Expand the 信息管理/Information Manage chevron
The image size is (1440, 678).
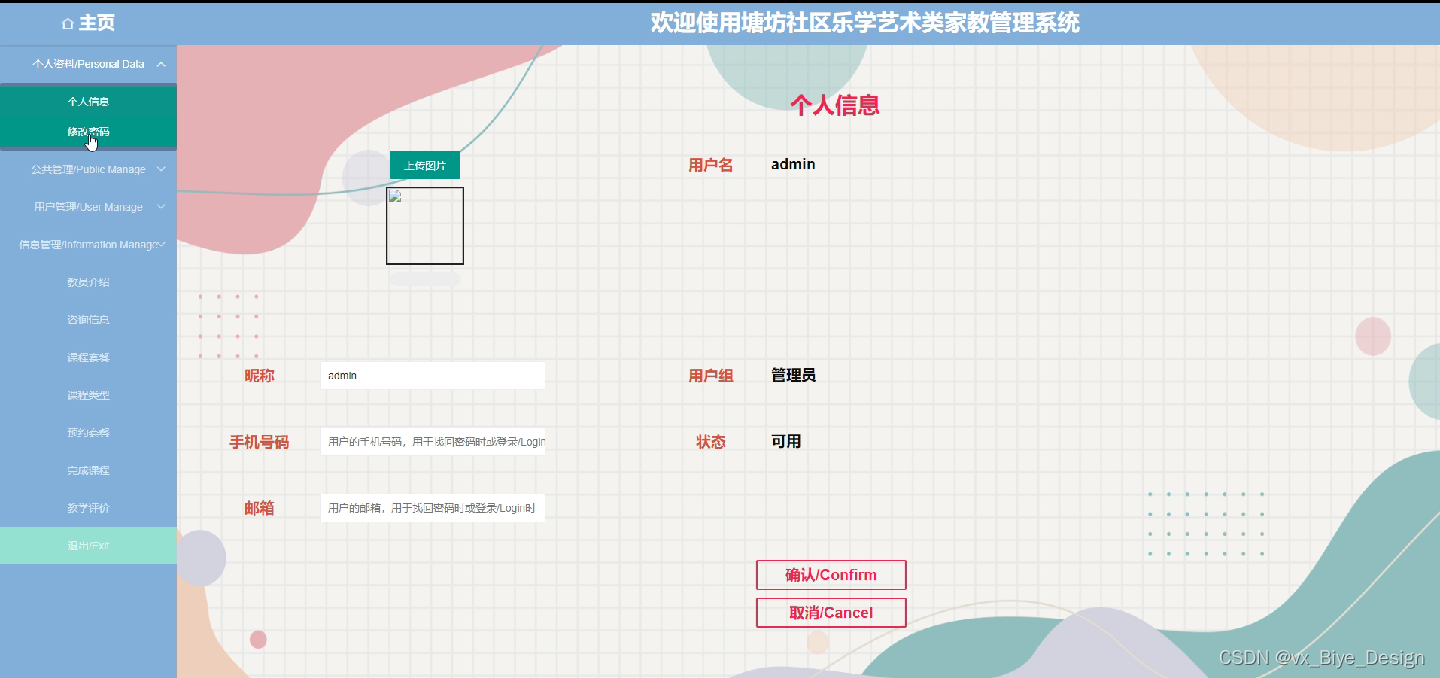[x=161, y=244]
